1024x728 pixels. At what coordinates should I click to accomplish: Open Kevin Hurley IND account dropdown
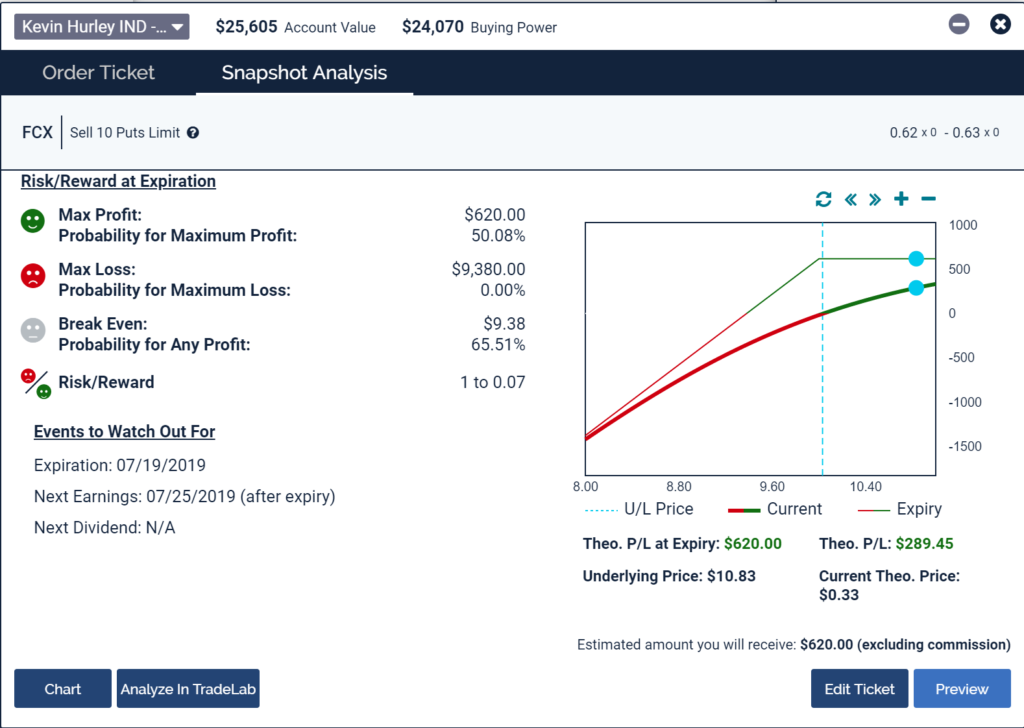point(101,27)
